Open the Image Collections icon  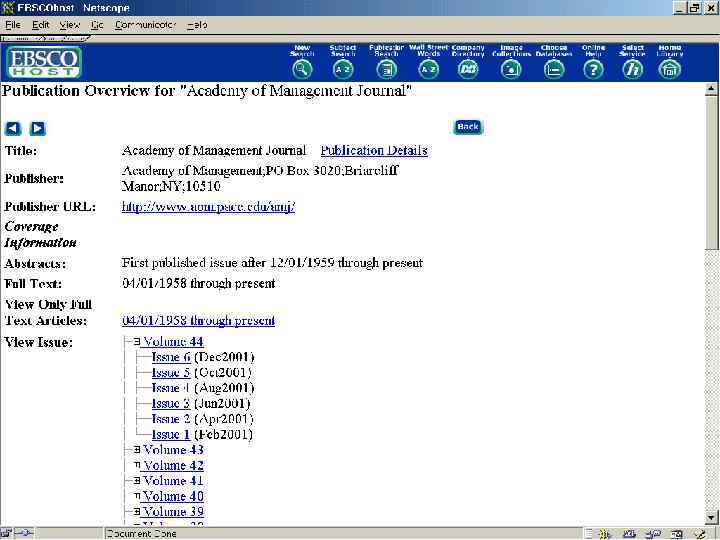click(511, 69)
